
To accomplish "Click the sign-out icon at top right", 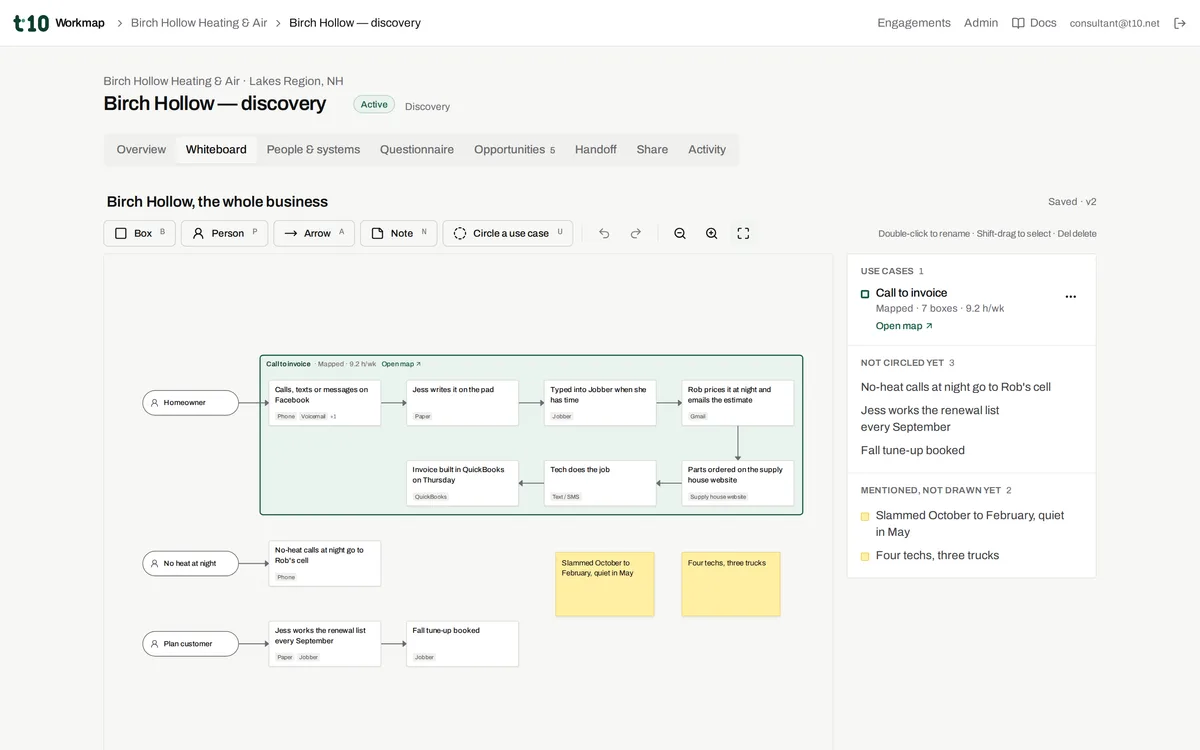I will point(1180,23).
